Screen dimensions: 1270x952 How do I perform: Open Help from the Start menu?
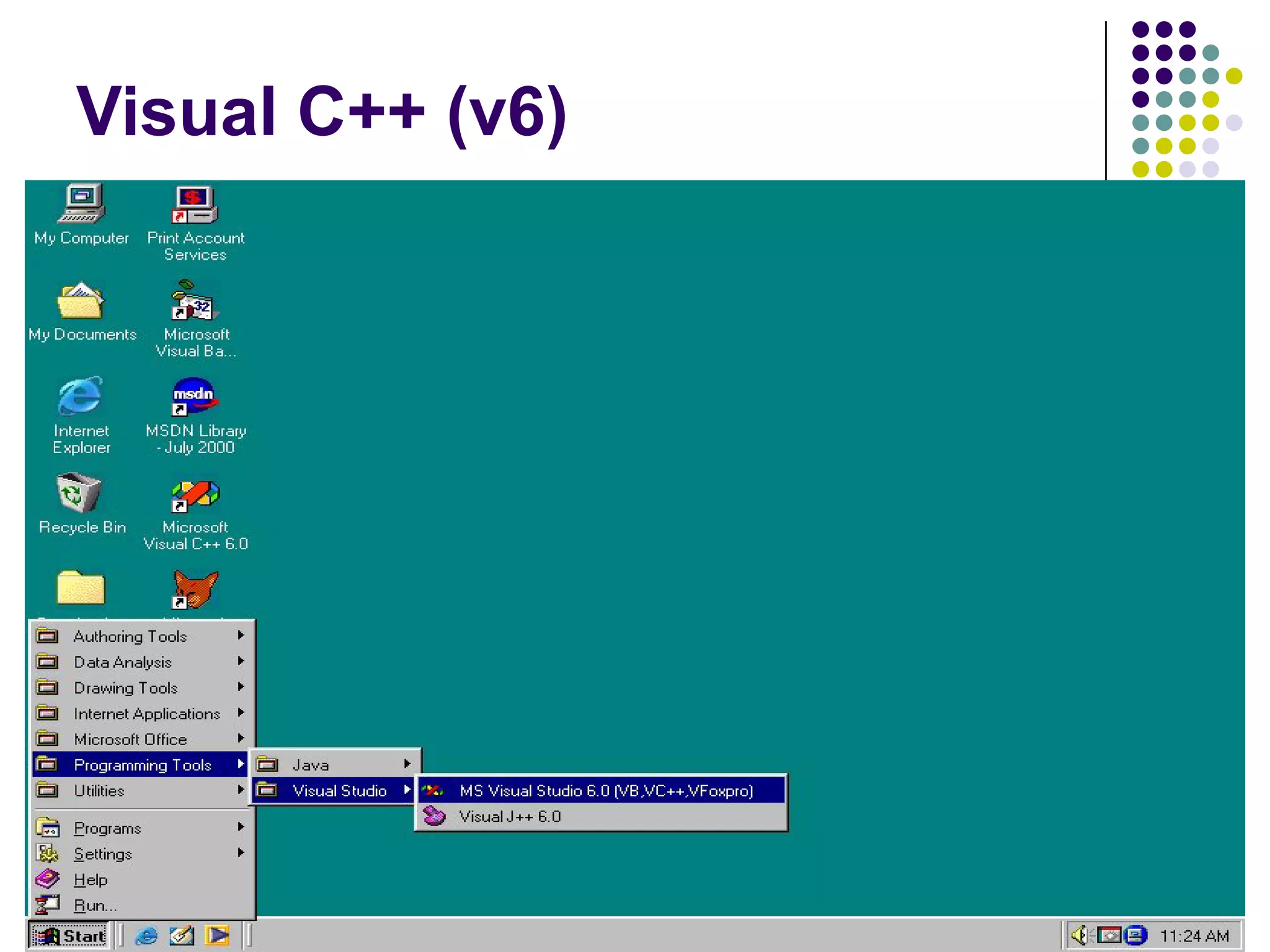click(x=142, y=879)
